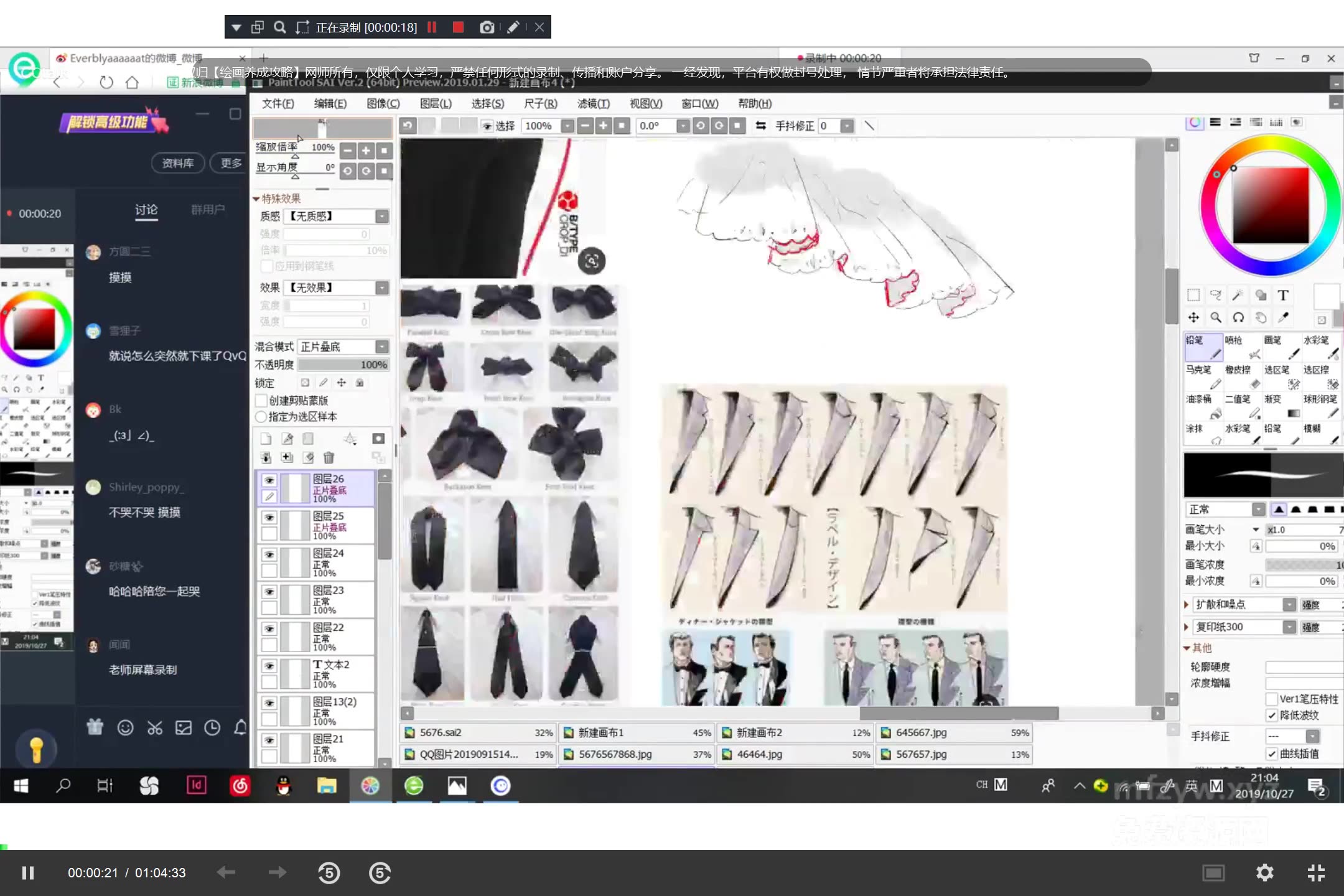Open Windows Start menu

pos(21,786)
